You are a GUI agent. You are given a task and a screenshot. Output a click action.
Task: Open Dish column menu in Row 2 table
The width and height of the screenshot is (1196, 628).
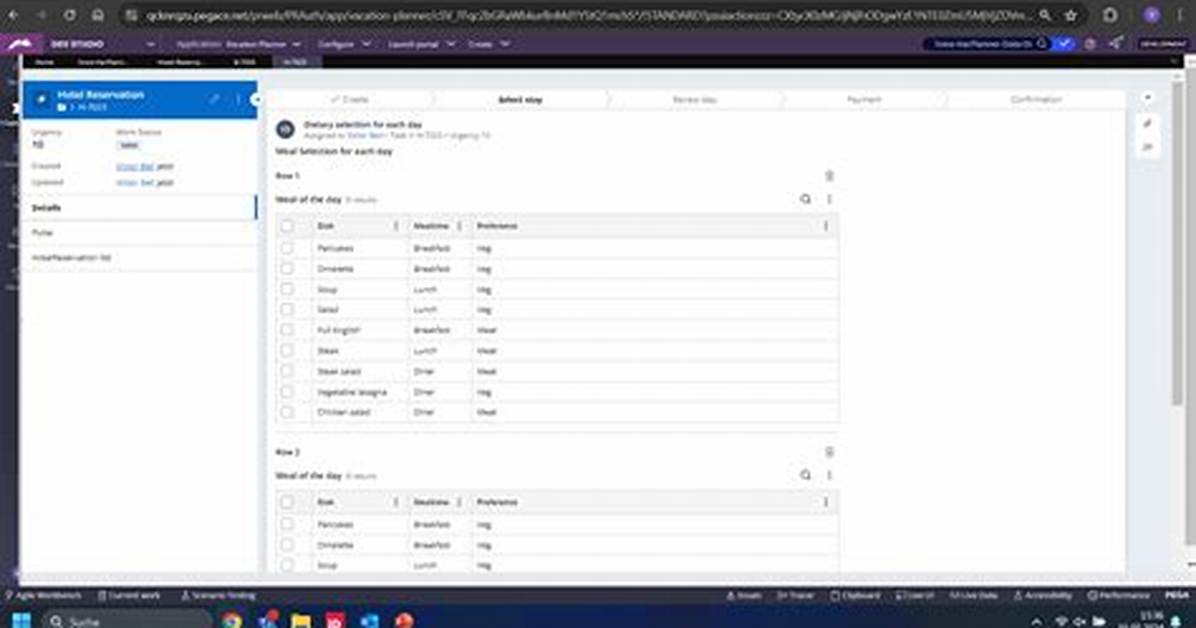point(395,502)
